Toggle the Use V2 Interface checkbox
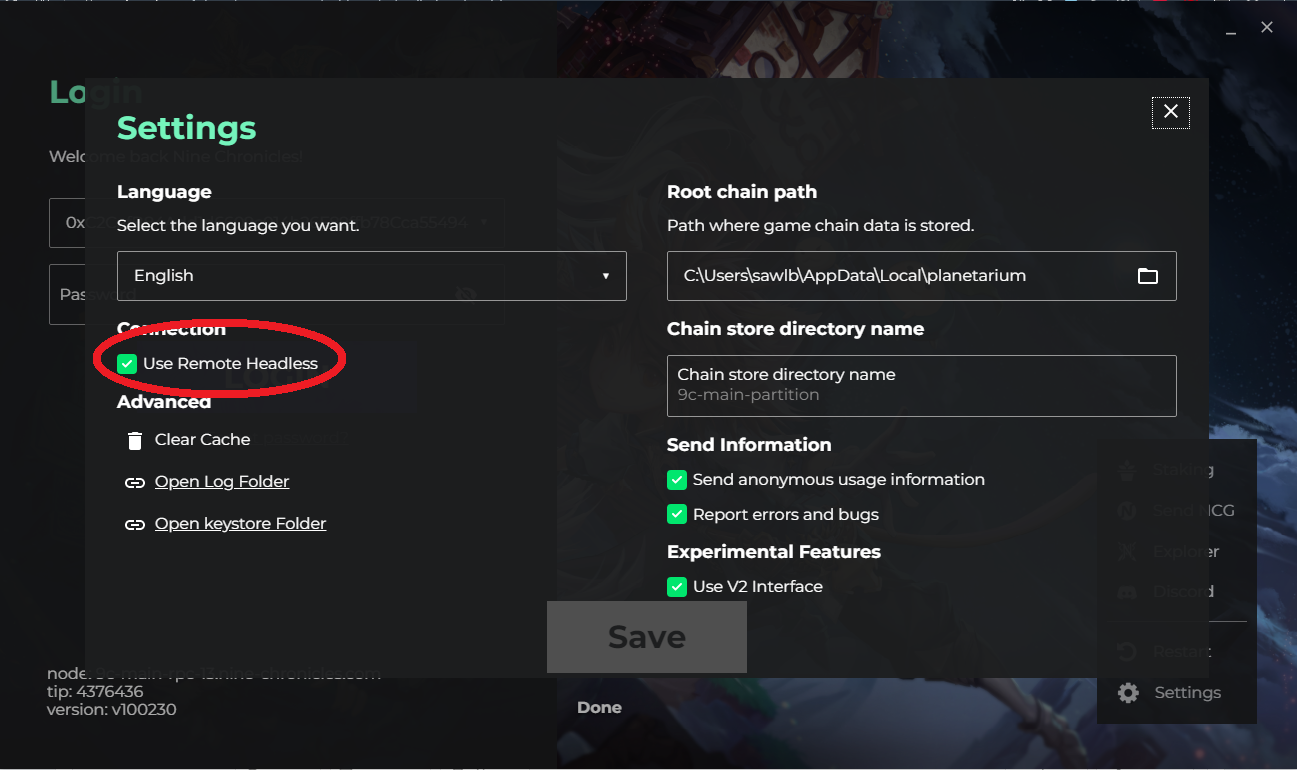 pyautogui.click(x=677, y=587)
